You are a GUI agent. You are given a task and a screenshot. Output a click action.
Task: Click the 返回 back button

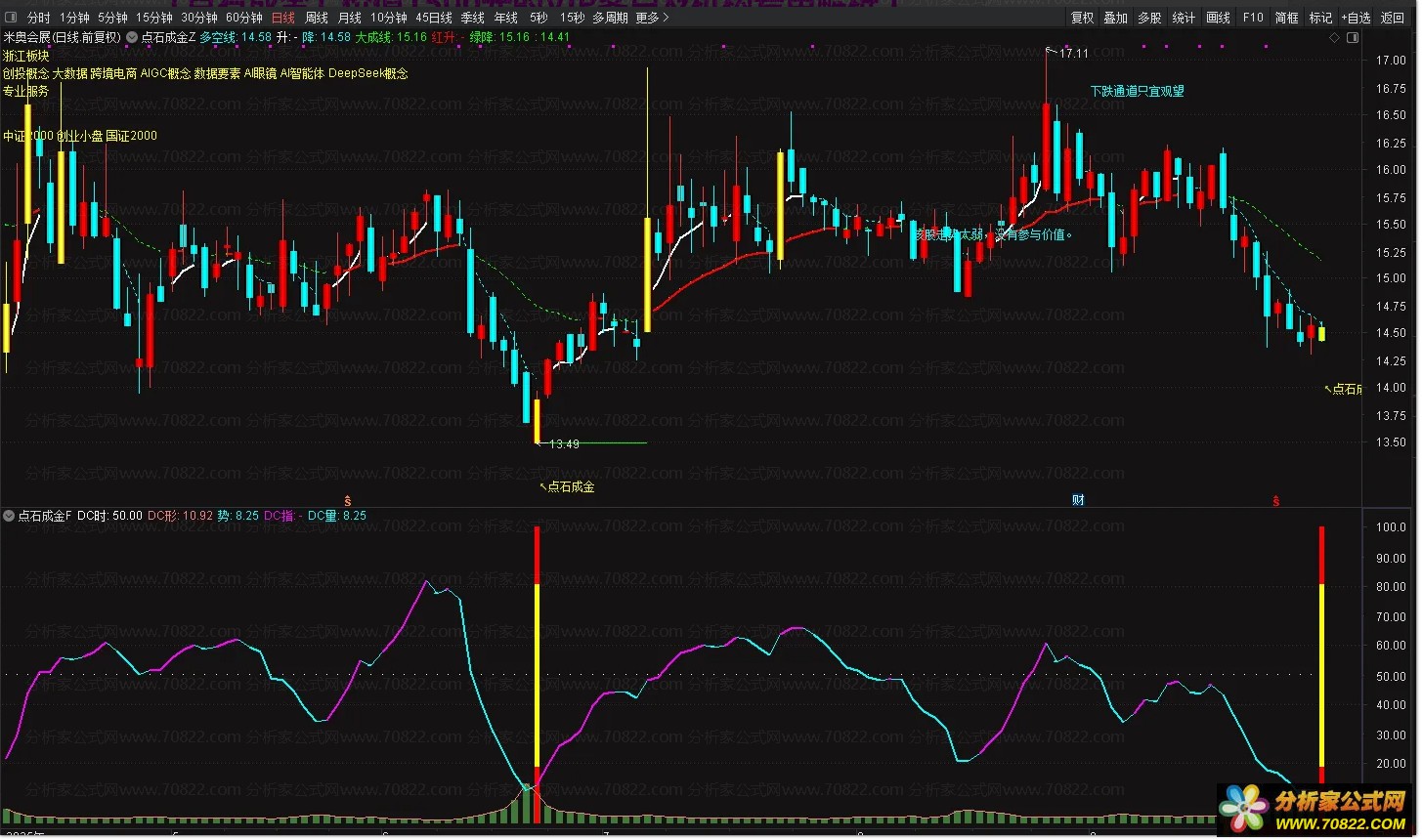(1392, 18)
